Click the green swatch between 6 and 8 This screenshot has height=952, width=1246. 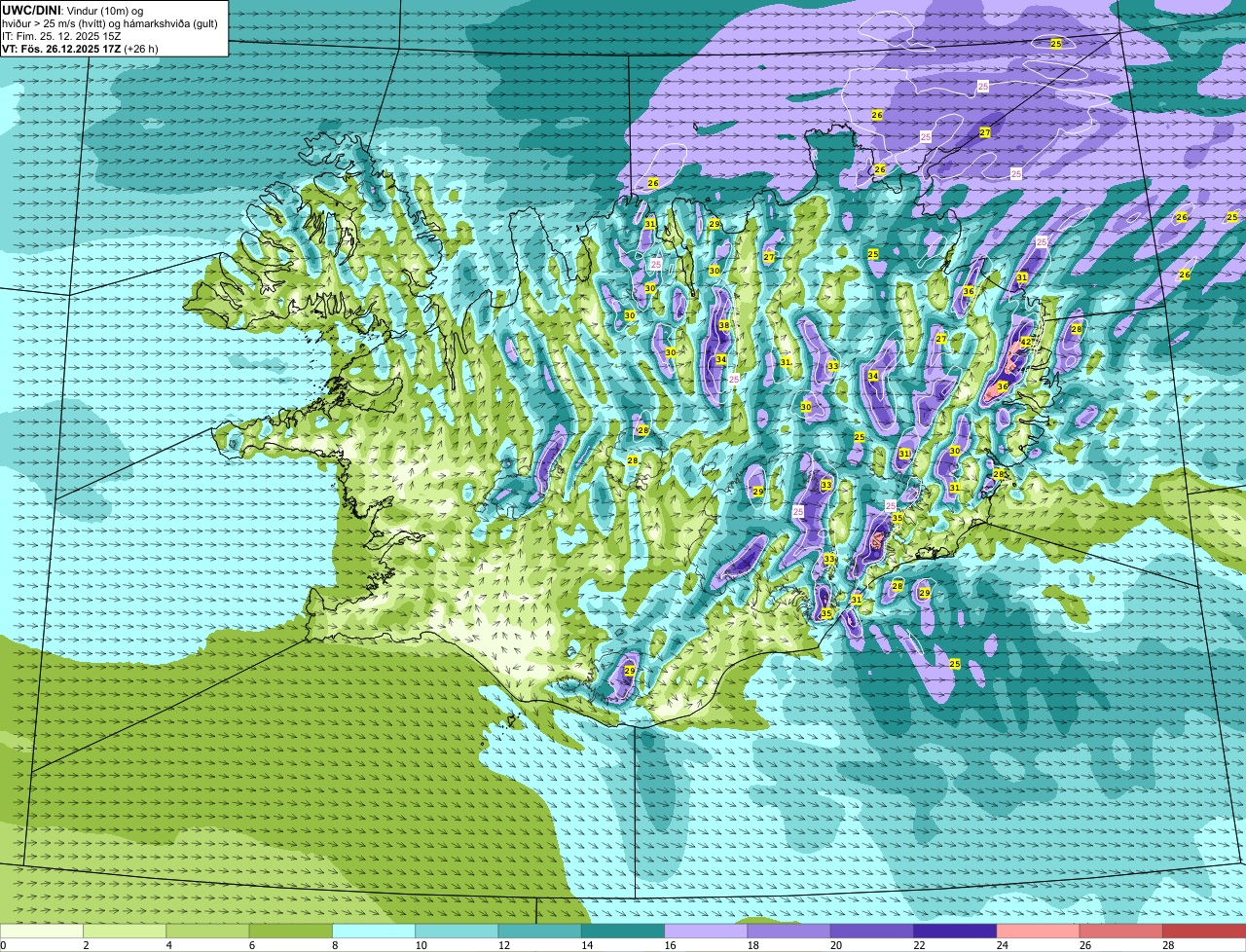coord(291,931)
